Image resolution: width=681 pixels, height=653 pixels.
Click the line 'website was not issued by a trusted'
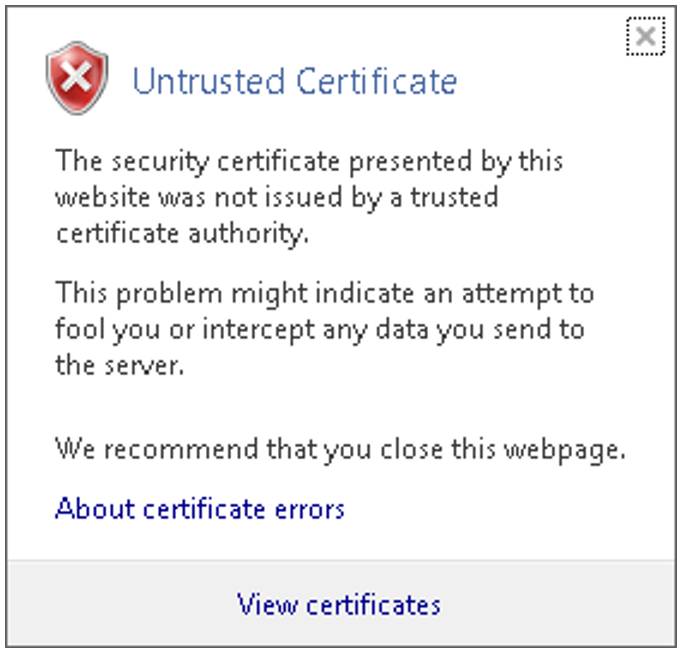pyautogui.click(x=276, y=196)
